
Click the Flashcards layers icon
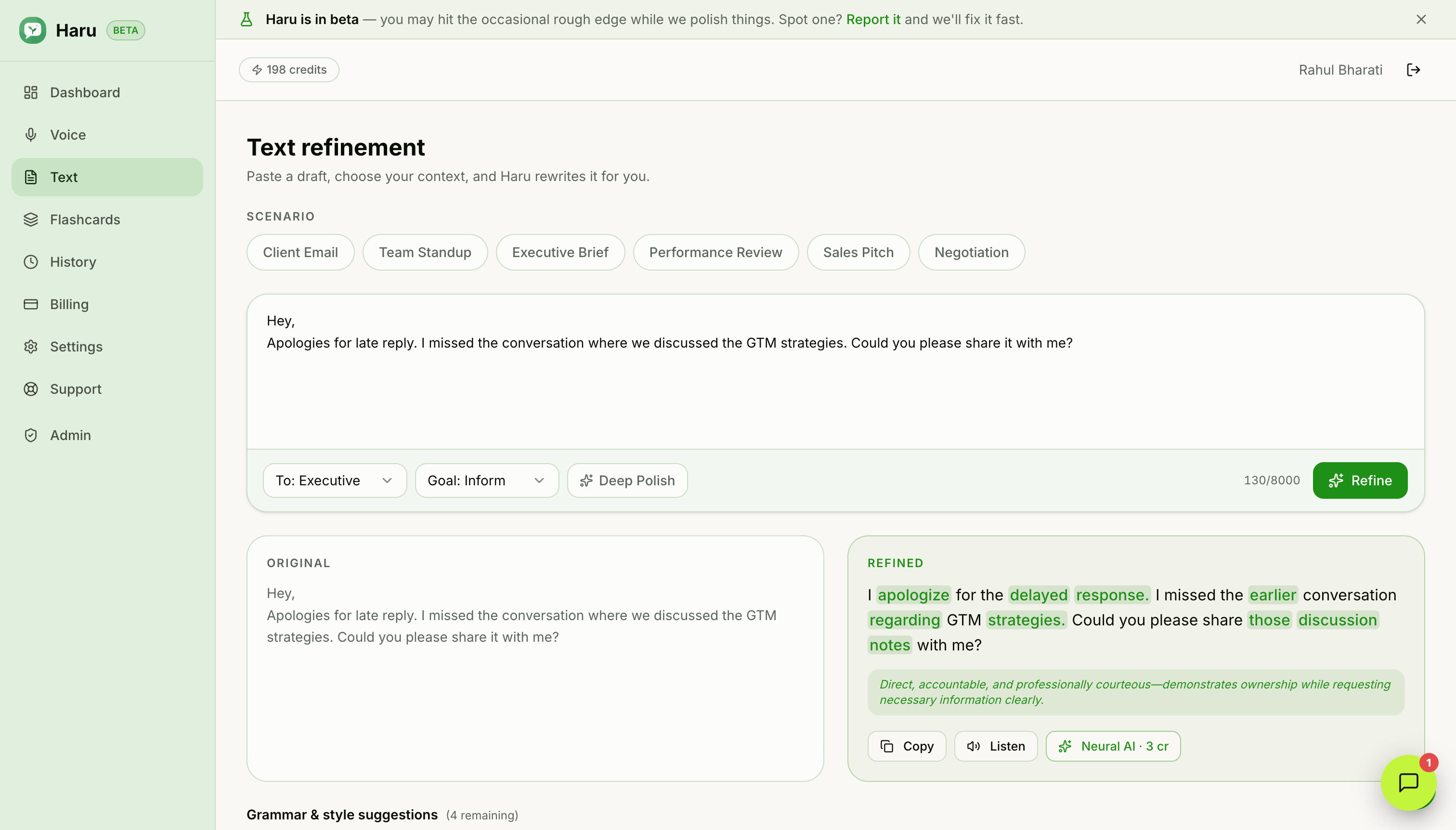click(x=31, y=220)
